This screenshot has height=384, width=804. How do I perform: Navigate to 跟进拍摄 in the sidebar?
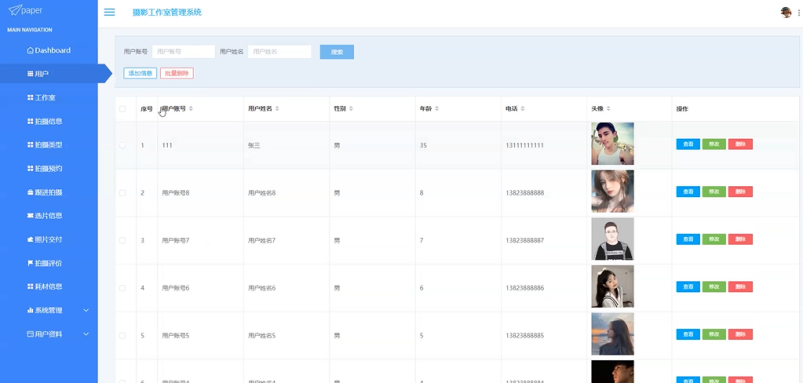pos(45,192)
